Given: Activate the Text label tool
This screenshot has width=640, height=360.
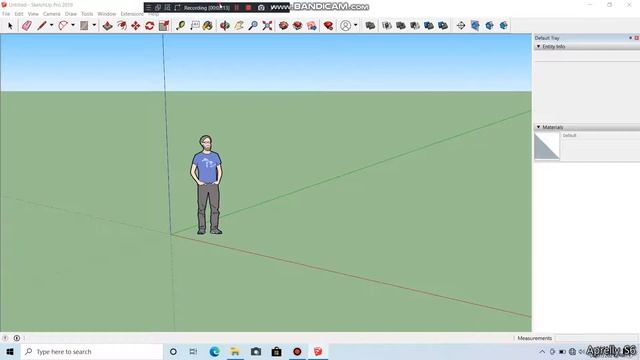Looking at the screenshot, I should [195, 26].
